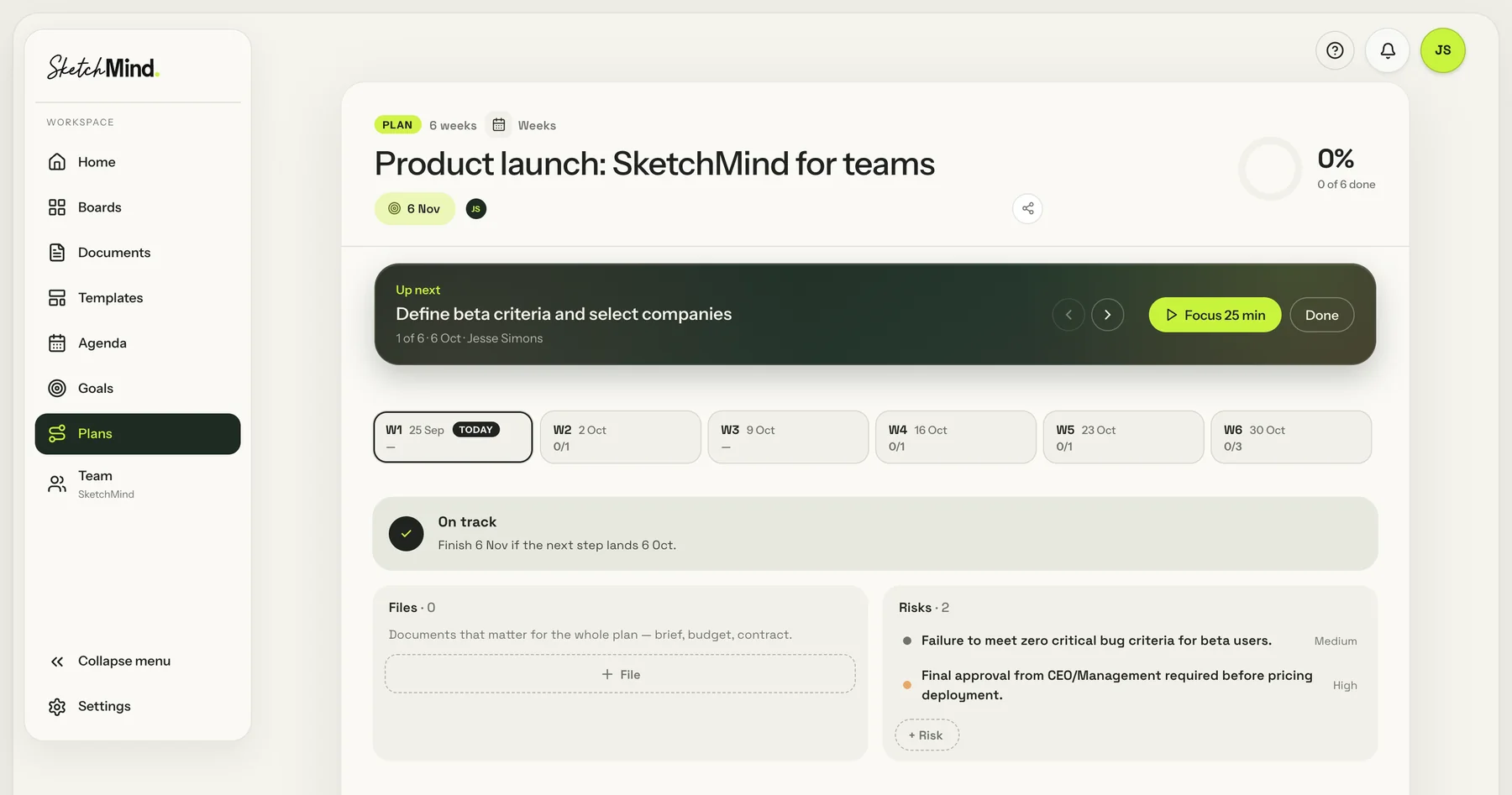1512x795 pixels.
Task: Click the SketchMind logo
Action: (x=102, y=67)
